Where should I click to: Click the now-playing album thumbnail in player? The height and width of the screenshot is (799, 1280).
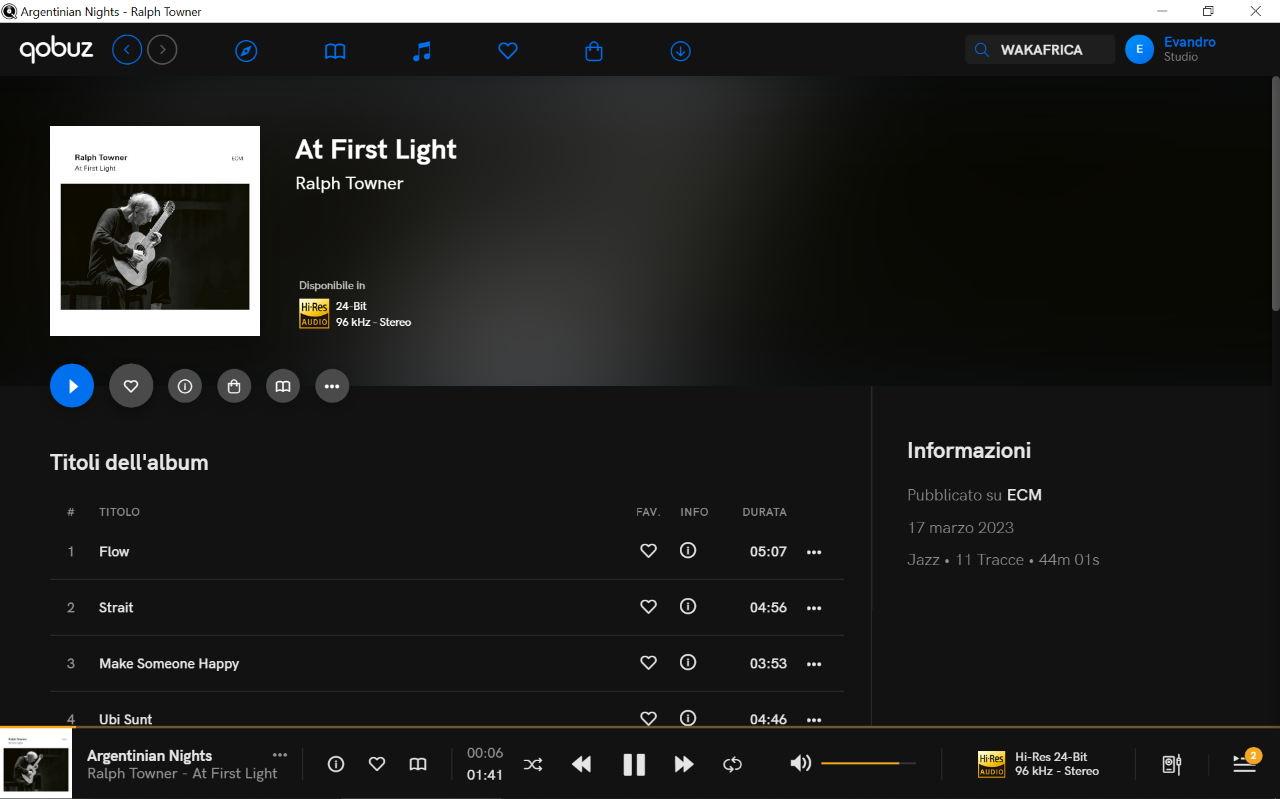(36, 763)
